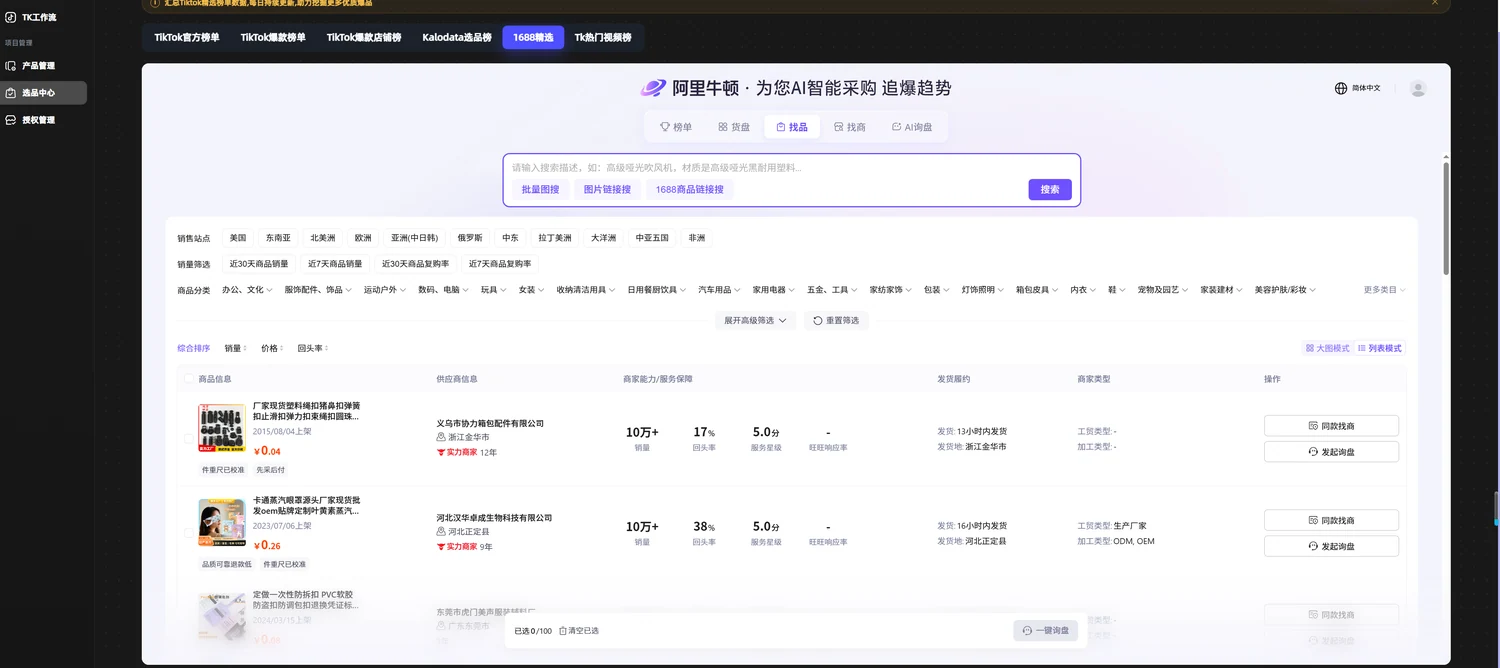Switch to the 货盘 tab
Image resolution: width=1500 pixels, height=668 pixels.
click(734, 127)
